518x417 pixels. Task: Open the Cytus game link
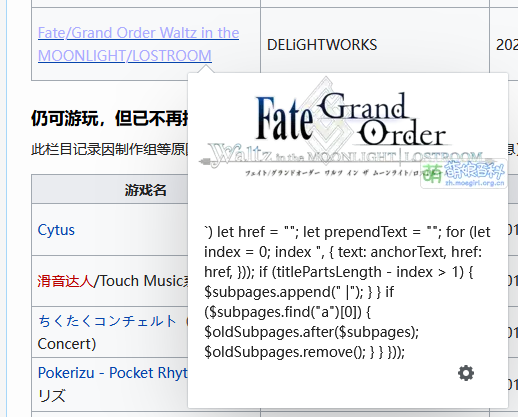pyautogui.click(x=56, y=230)
